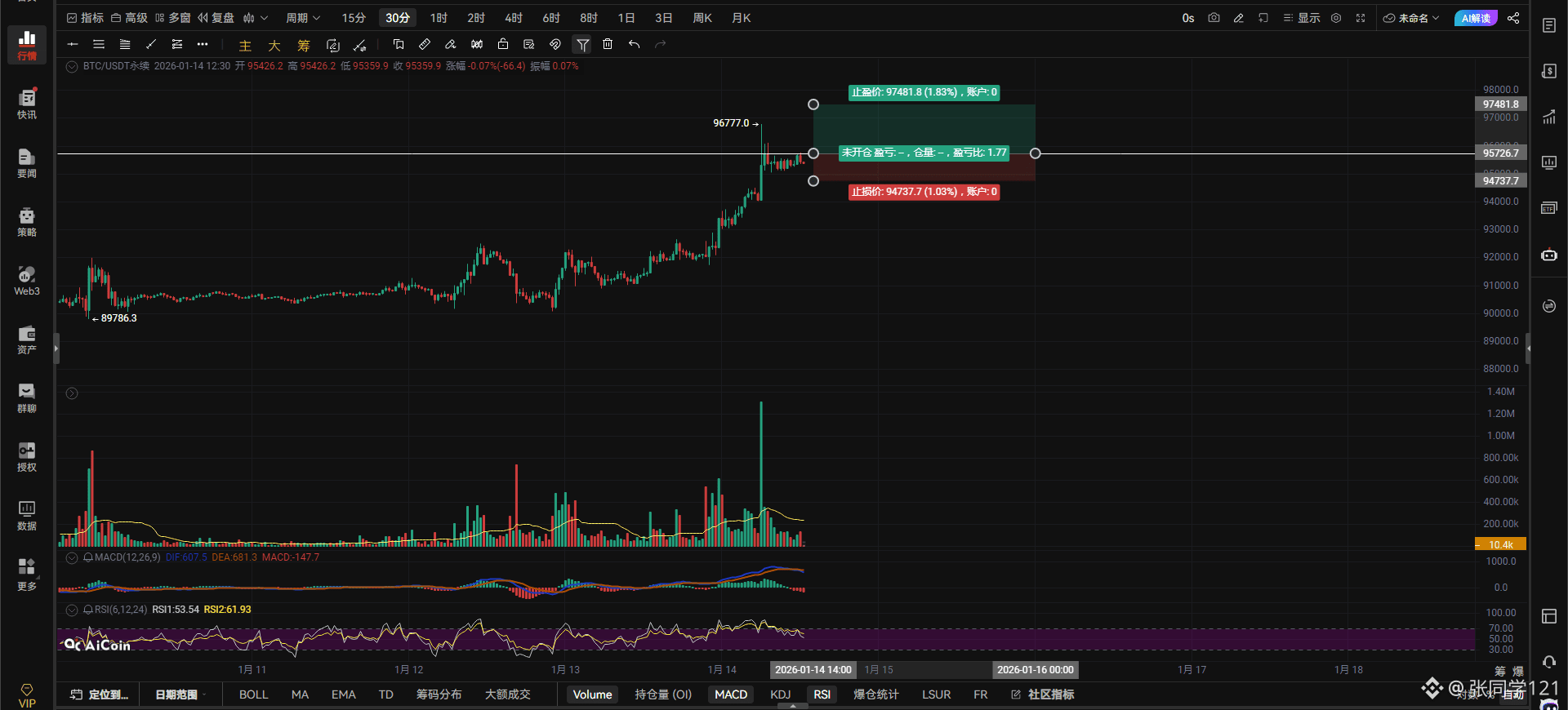
Task: Toggle the KDJ indicator on
Action: 780,694
